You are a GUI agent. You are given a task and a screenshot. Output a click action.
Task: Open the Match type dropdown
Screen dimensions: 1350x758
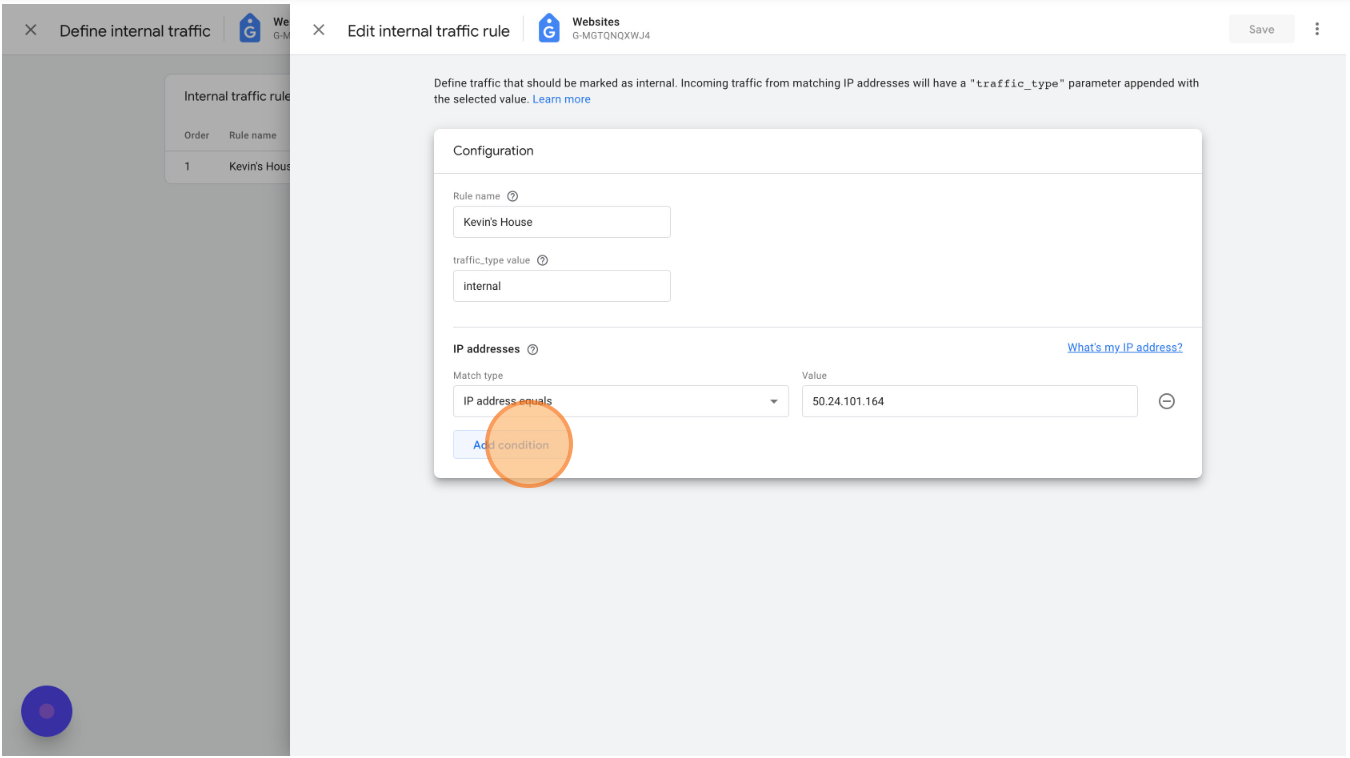point(620,401)
